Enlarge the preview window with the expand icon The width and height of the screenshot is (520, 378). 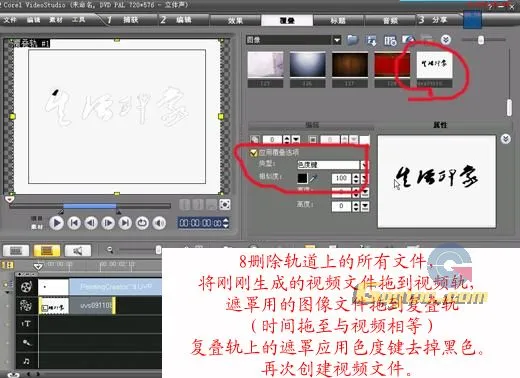pos(225,204)
